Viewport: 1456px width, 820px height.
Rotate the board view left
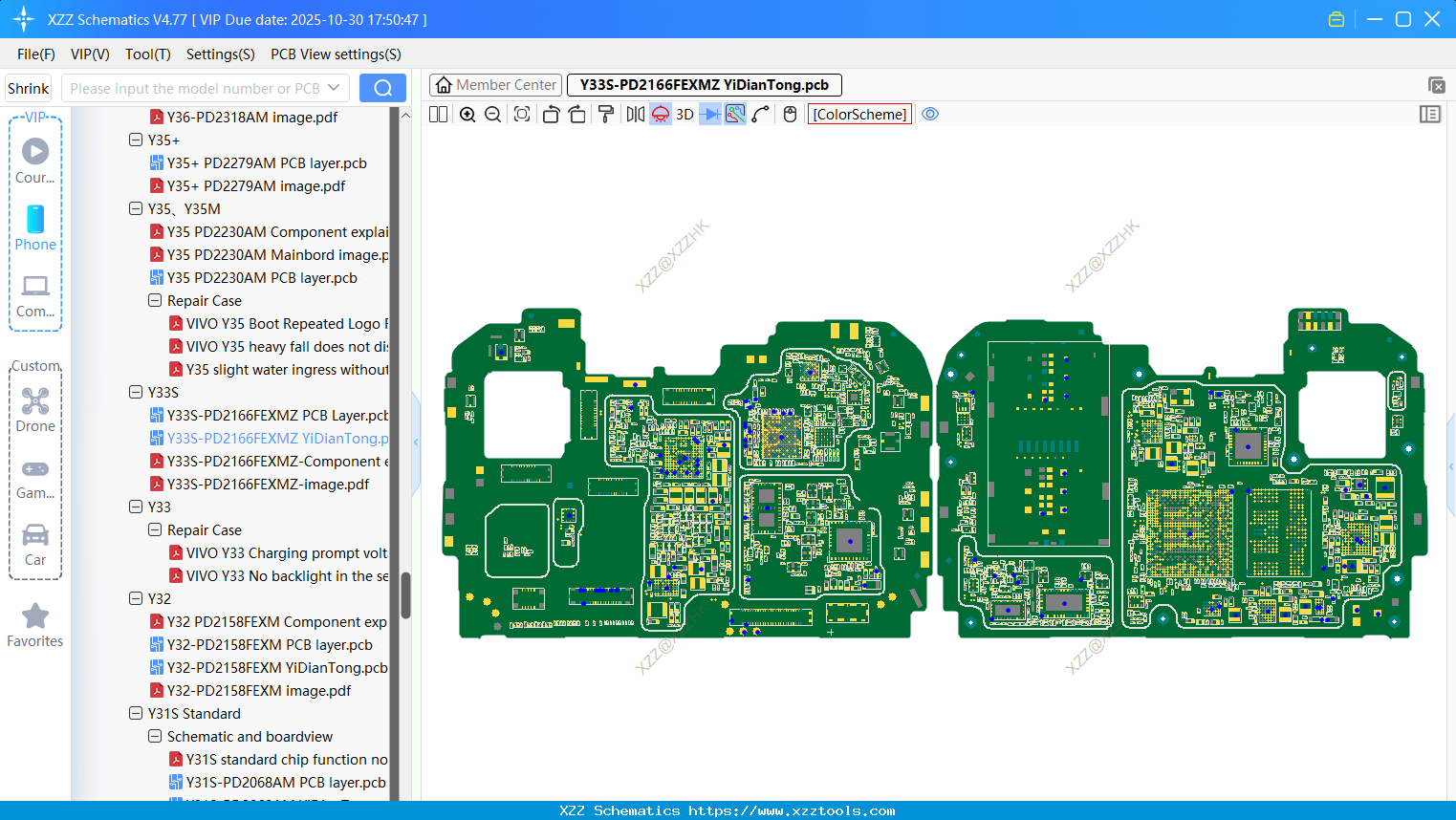point(551,114)
